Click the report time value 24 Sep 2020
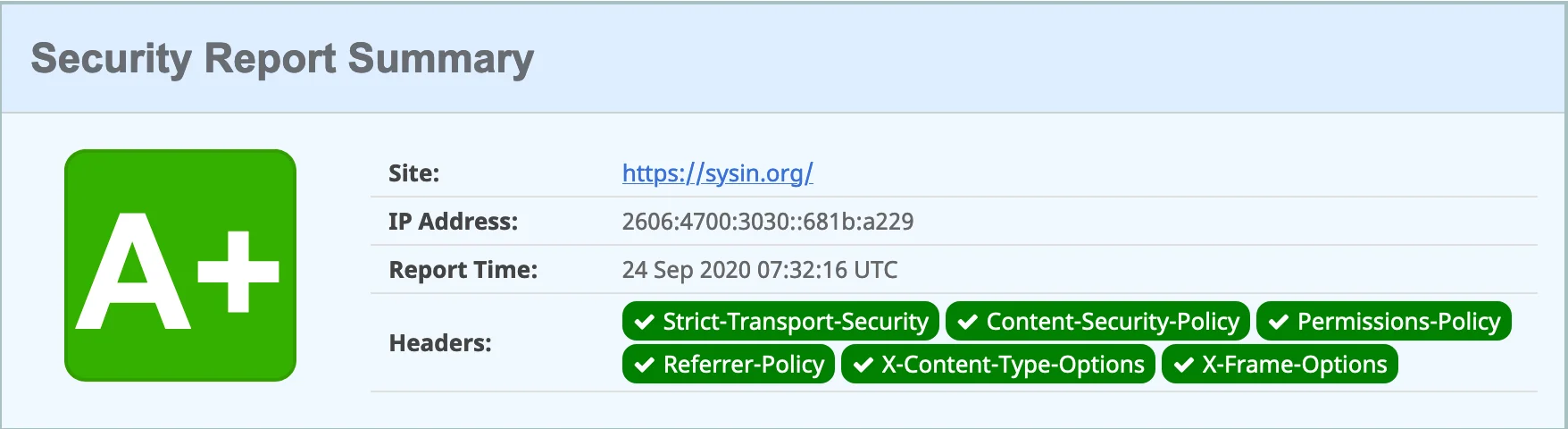Viewport: 1568px width, 429px height. pyautogui.click(x=759, y=270)
